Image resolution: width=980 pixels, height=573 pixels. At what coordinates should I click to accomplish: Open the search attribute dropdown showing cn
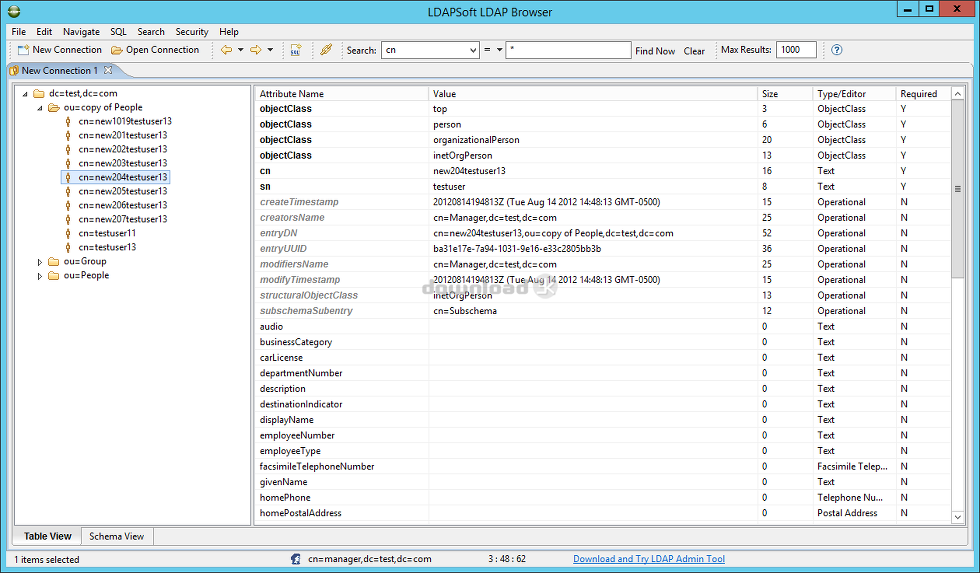[x=473, y=51]
